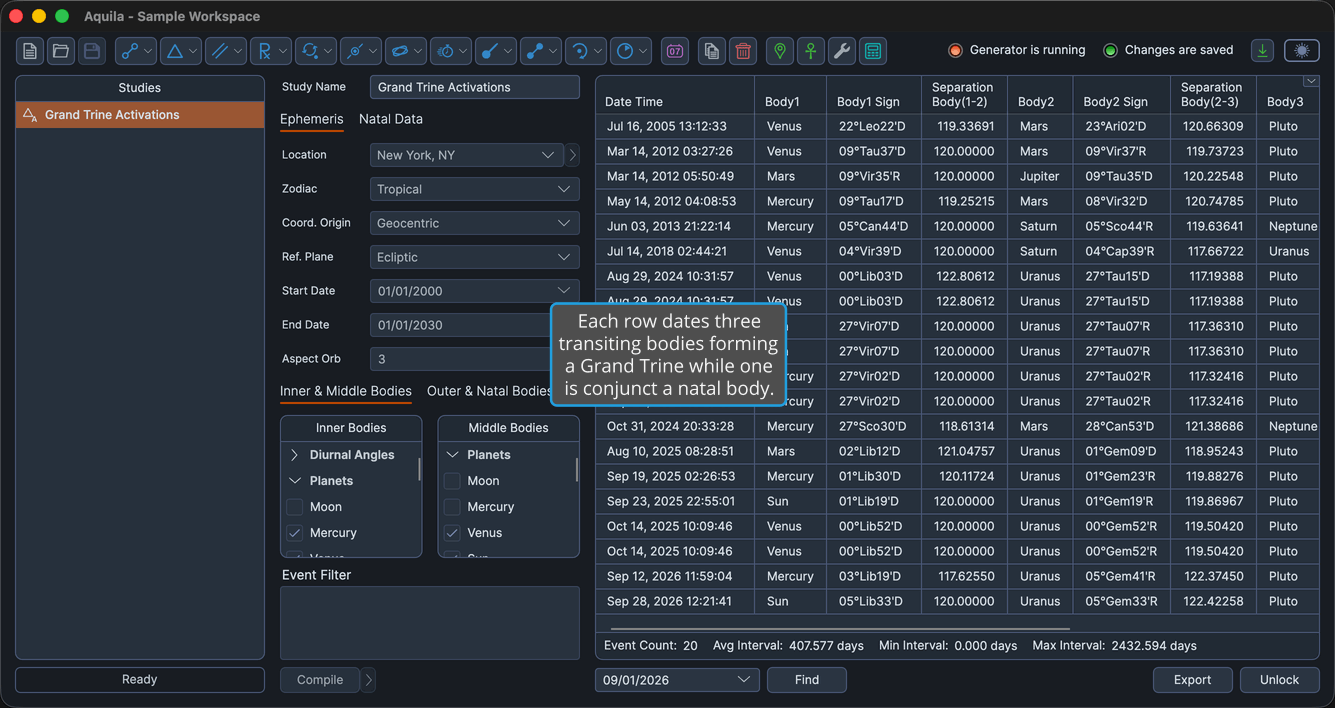Check the Moon box under Inner Bodies

pos(295,507)
